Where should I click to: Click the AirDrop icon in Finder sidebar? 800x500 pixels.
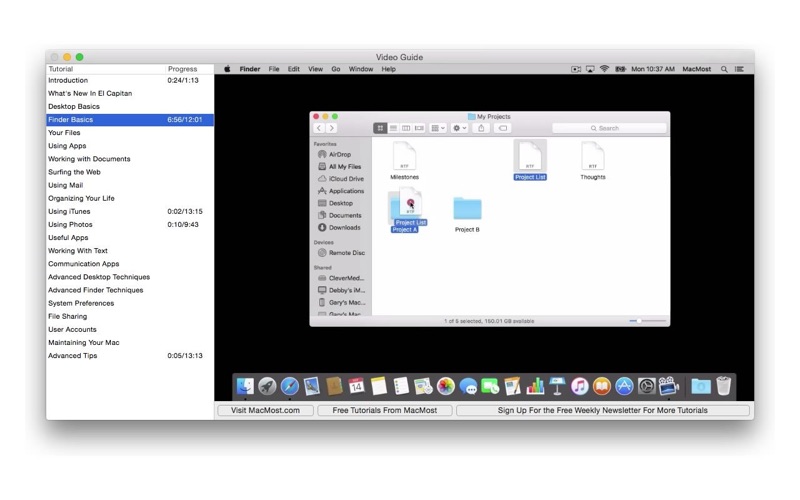pyautogui.click(x=322, y=155)
